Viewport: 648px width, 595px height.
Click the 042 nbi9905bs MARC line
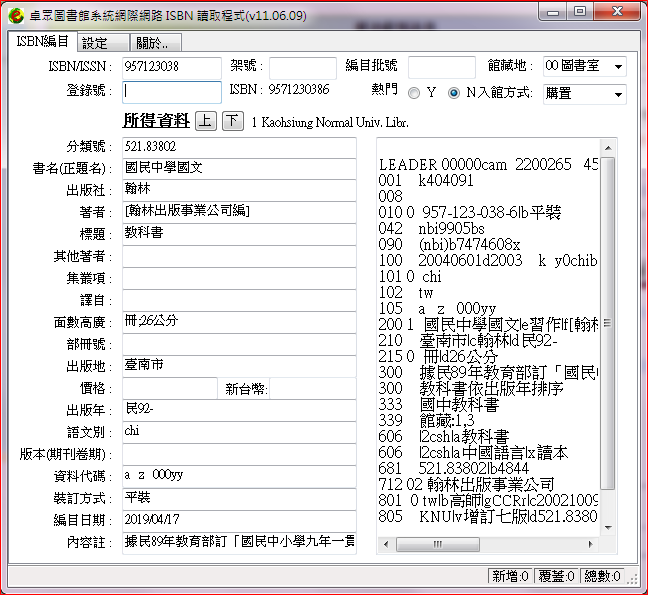(431, 228)
